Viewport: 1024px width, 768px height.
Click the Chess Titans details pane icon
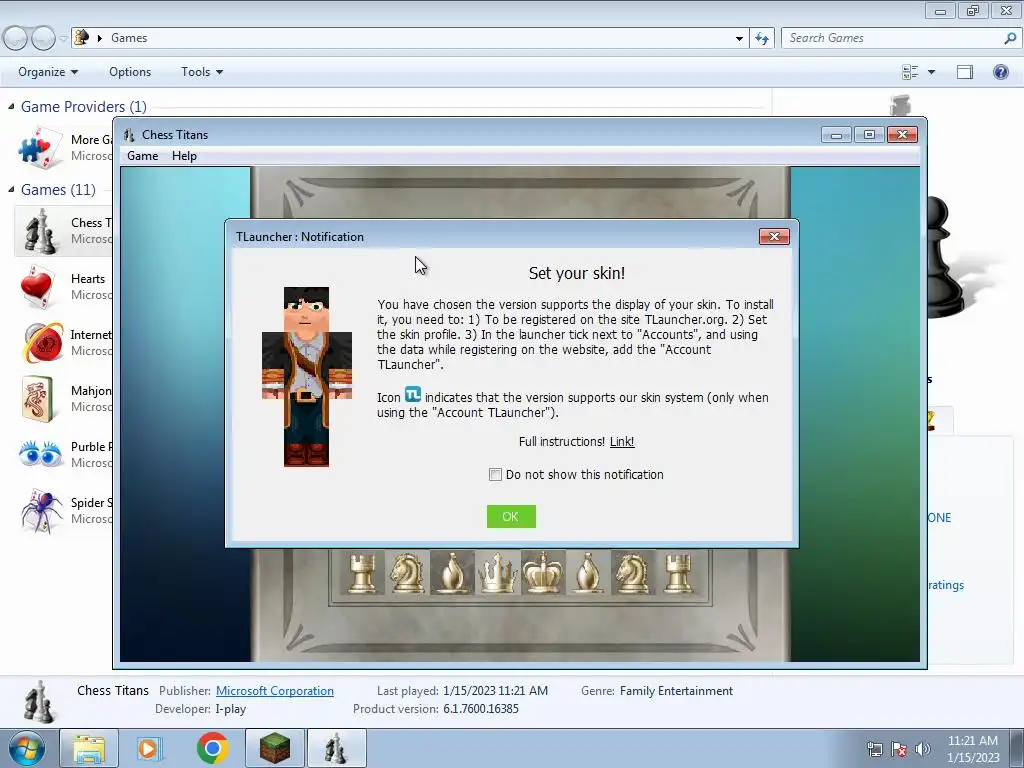click(39, 701)
